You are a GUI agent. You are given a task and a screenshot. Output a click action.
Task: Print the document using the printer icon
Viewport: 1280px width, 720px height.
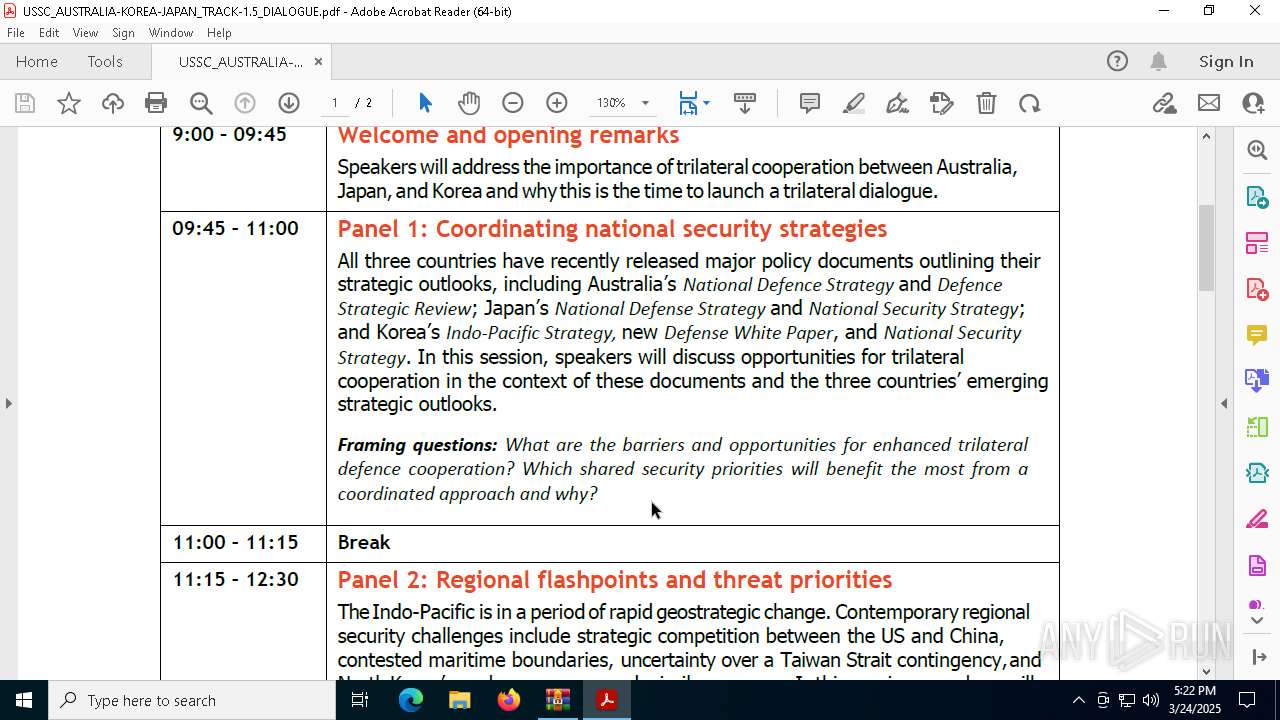156,103
